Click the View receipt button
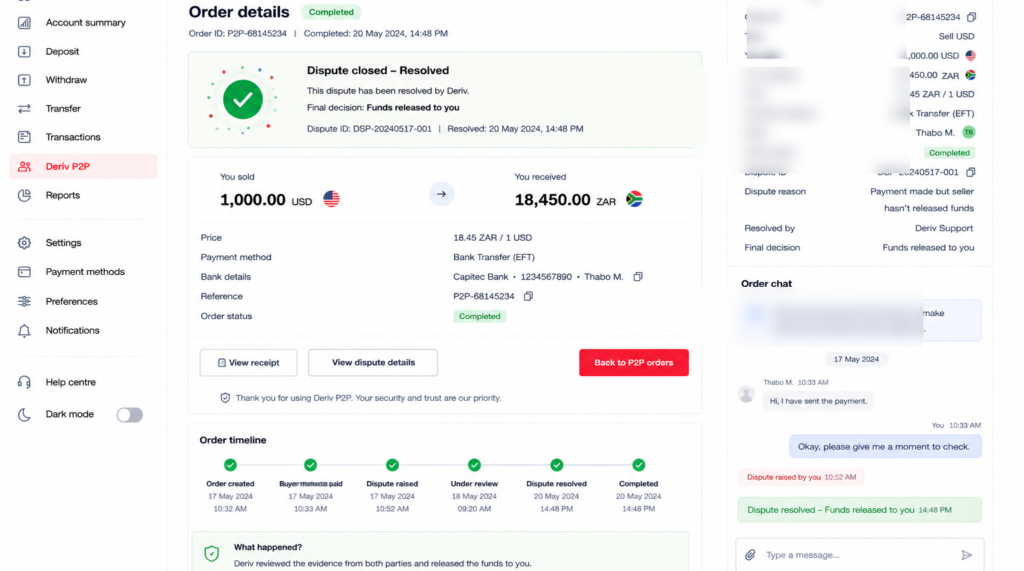Image resolution: width=1024 pixels, height=571 pixels. [248, 363]
